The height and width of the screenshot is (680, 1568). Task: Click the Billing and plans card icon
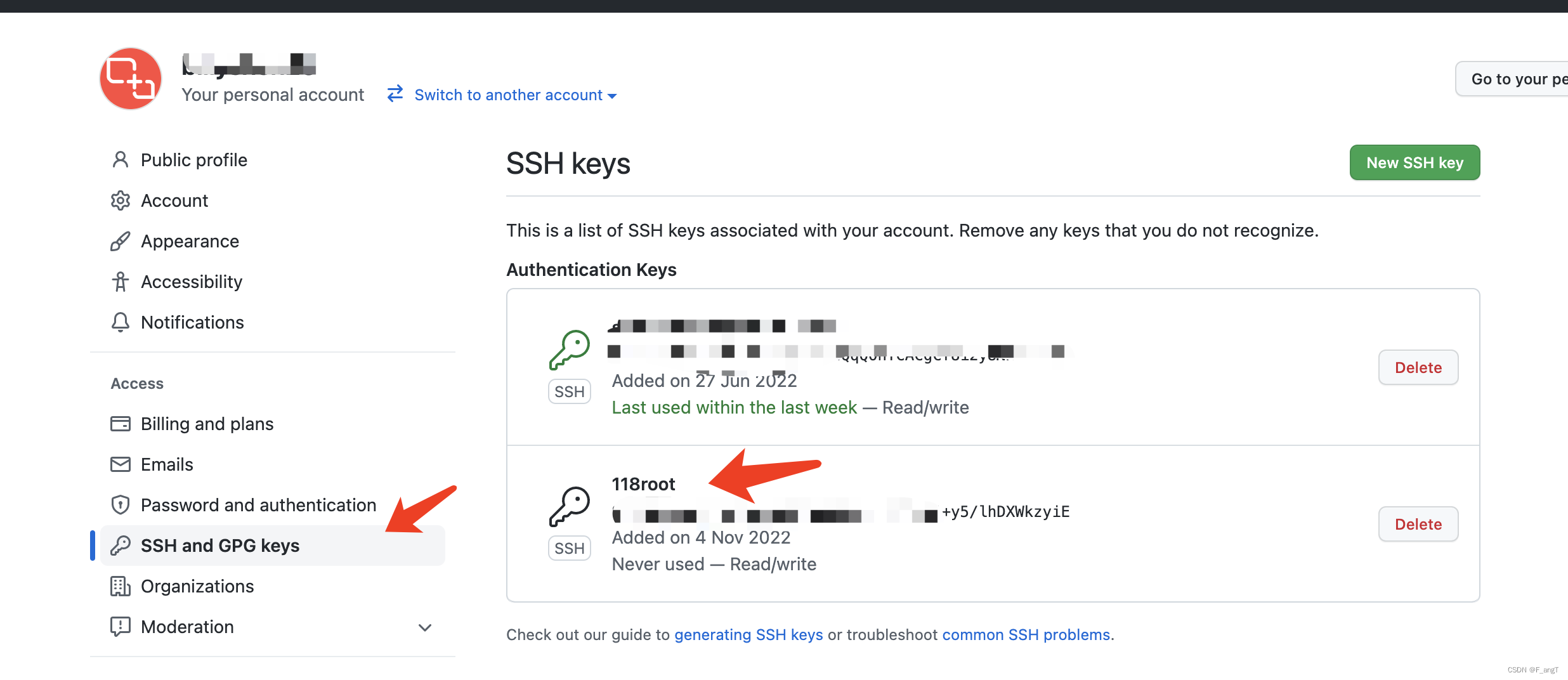(x=120, y=423)
